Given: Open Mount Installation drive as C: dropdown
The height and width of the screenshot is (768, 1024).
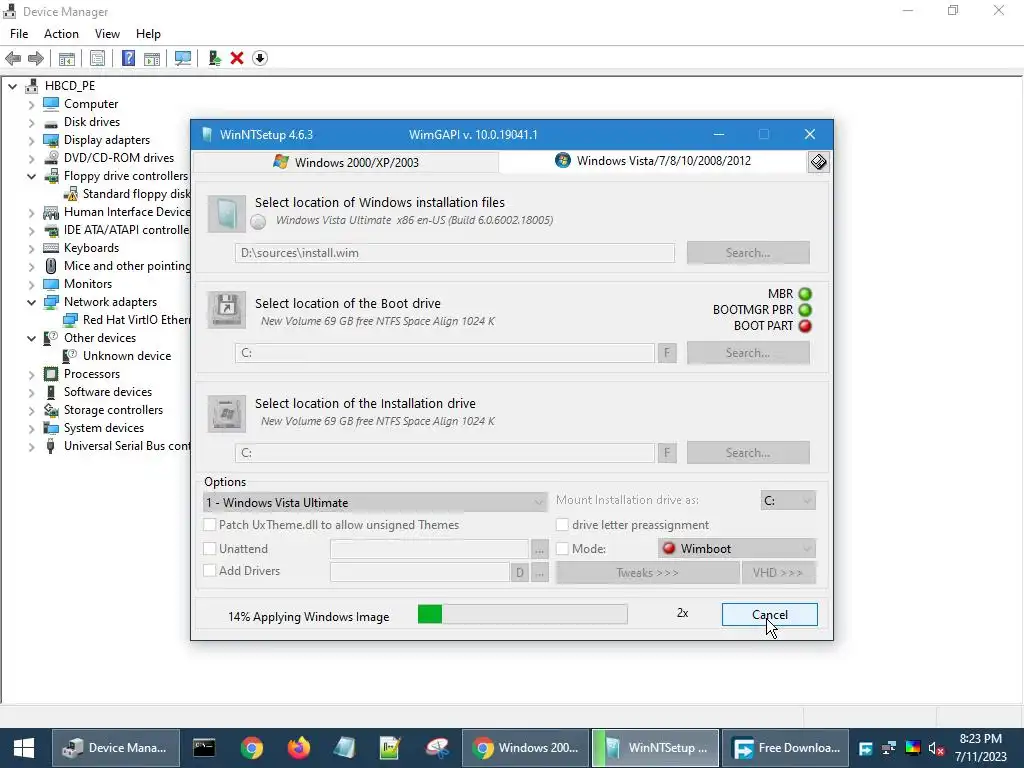Looking at the screenshot, I should [788, 500].
